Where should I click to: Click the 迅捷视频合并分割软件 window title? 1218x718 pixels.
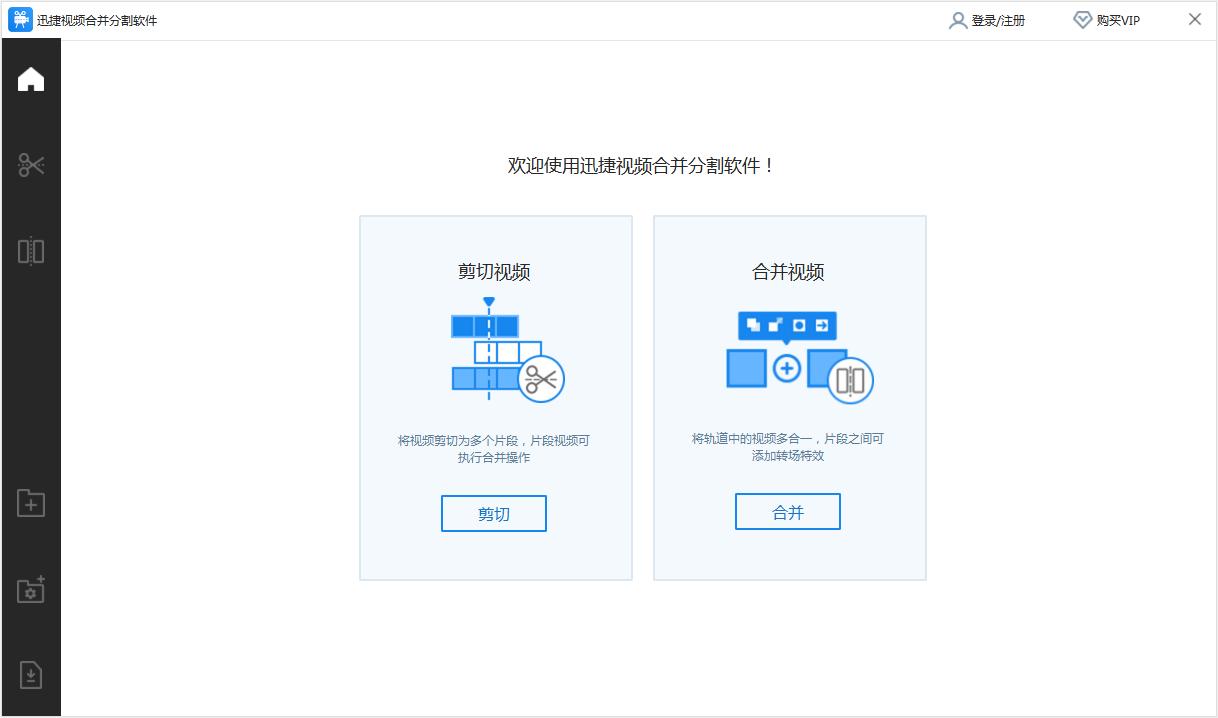(97, 20)
